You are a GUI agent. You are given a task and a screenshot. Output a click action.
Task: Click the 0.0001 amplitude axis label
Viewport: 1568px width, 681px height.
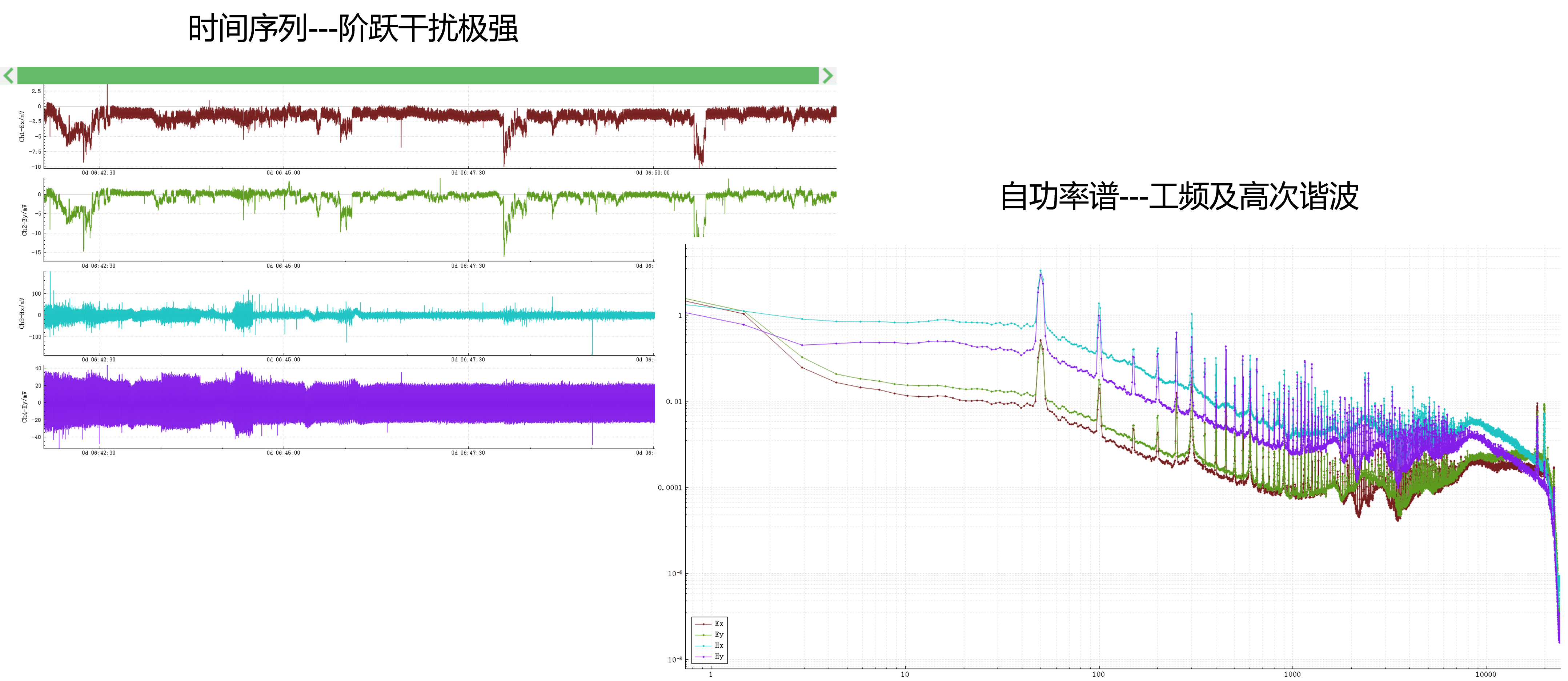[x=670, y=488]
